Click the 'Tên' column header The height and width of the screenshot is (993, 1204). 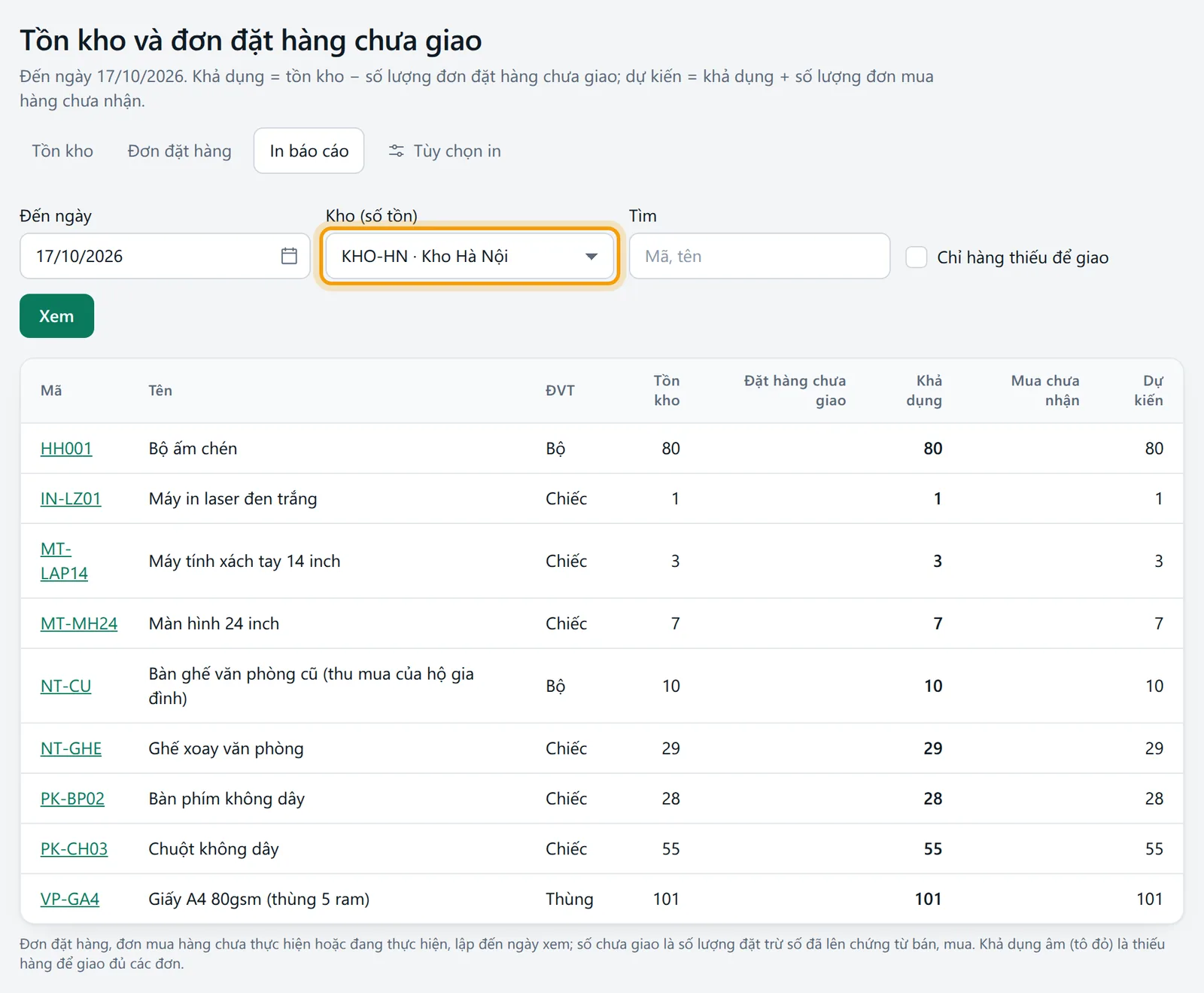click(160, 391)
